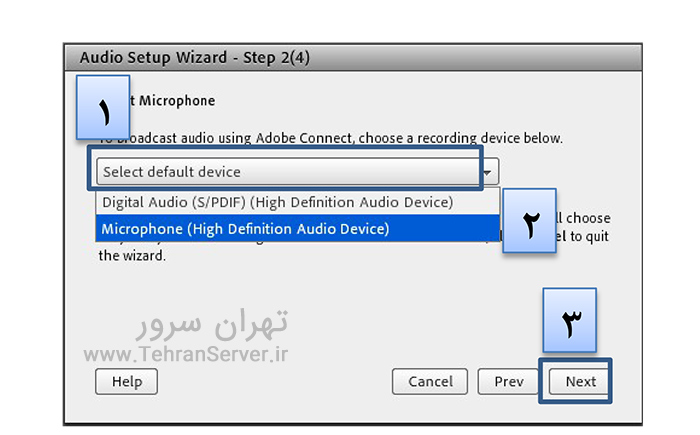The image size is (700, 435).
Task: Open Help for the audio wizard
Action: (x=127, y=381)
